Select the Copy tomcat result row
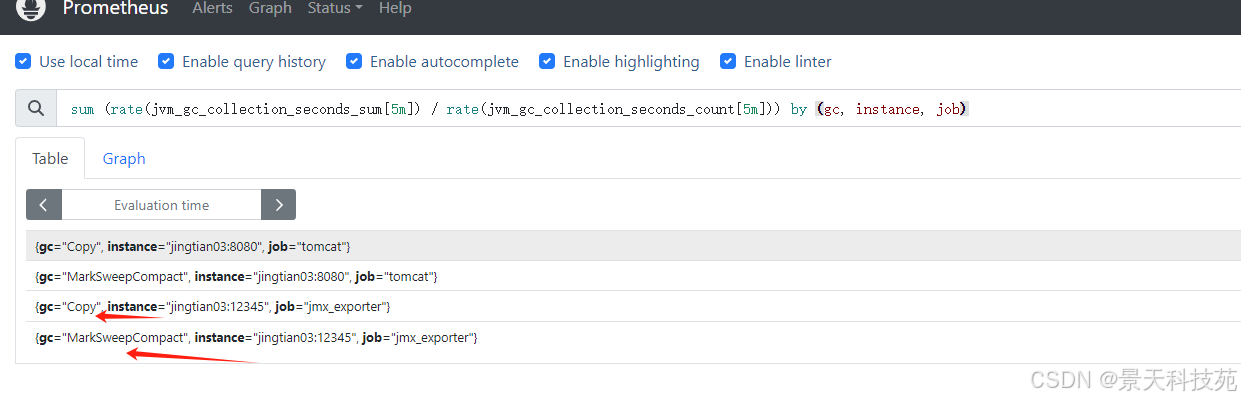The image size is (1241, 399). (633, 246)
